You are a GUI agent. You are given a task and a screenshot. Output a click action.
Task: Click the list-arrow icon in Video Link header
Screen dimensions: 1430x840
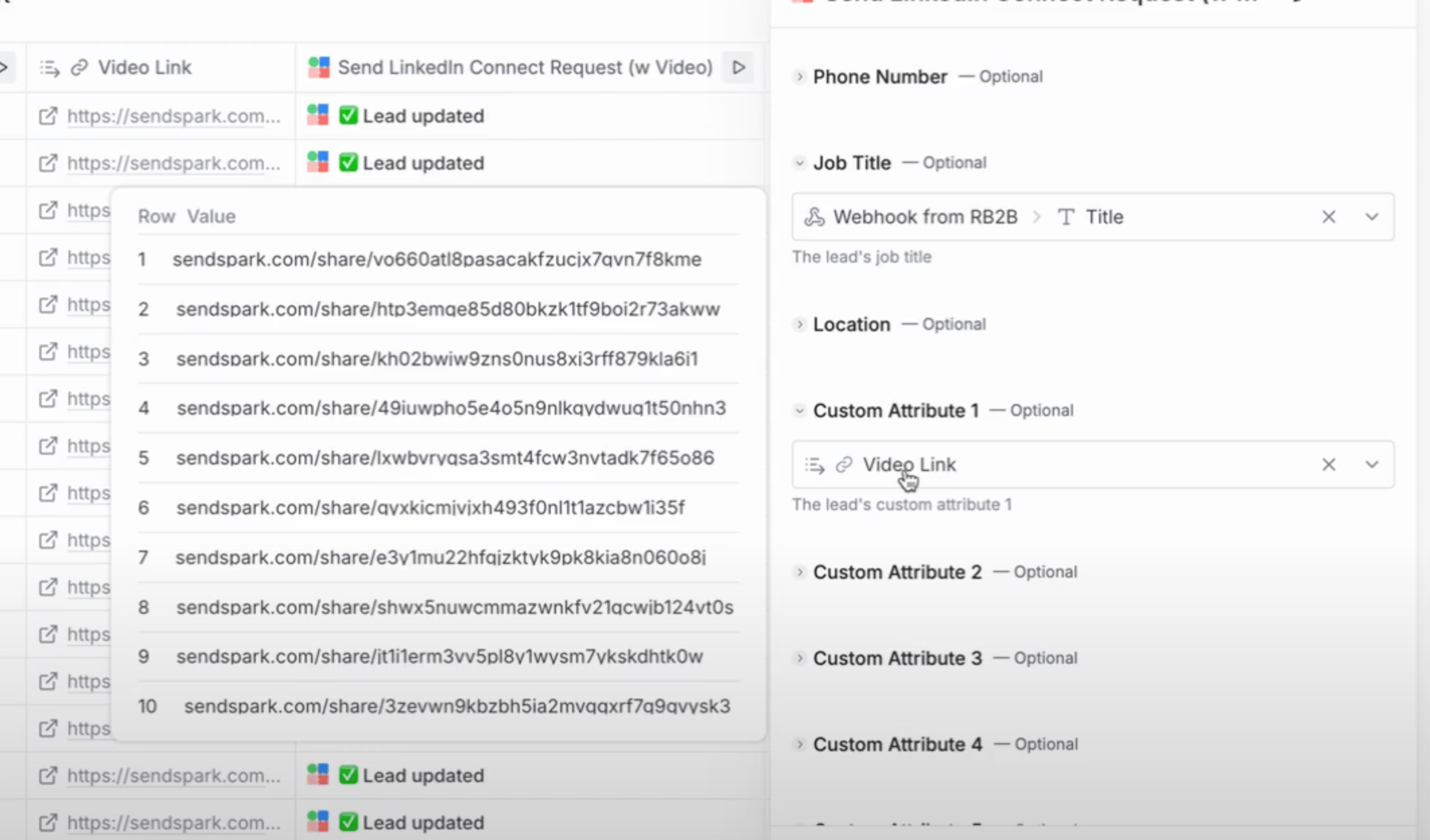click(49, 68)
